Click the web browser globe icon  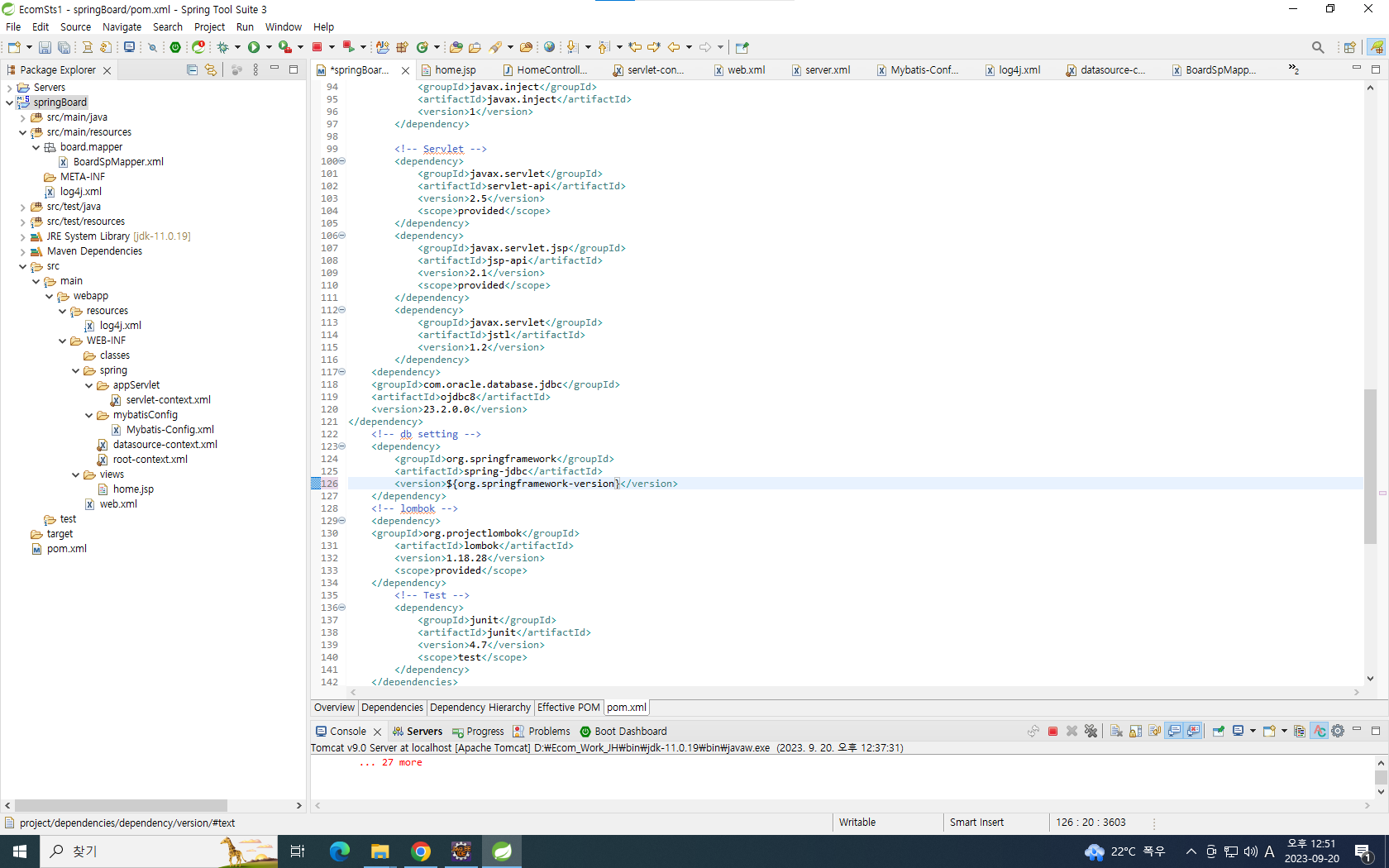tap(549, 47)
